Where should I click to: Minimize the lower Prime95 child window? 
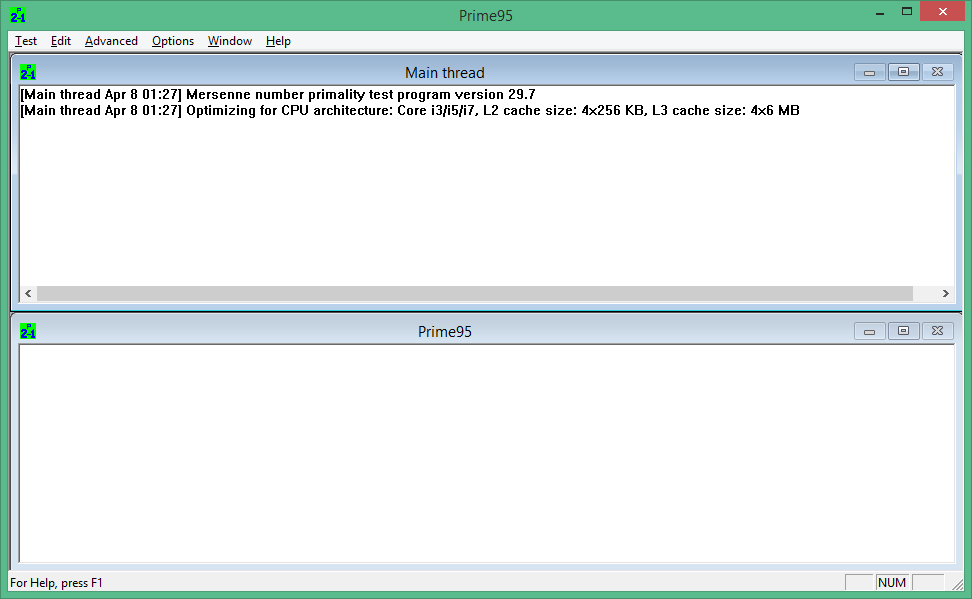[869, 331]
